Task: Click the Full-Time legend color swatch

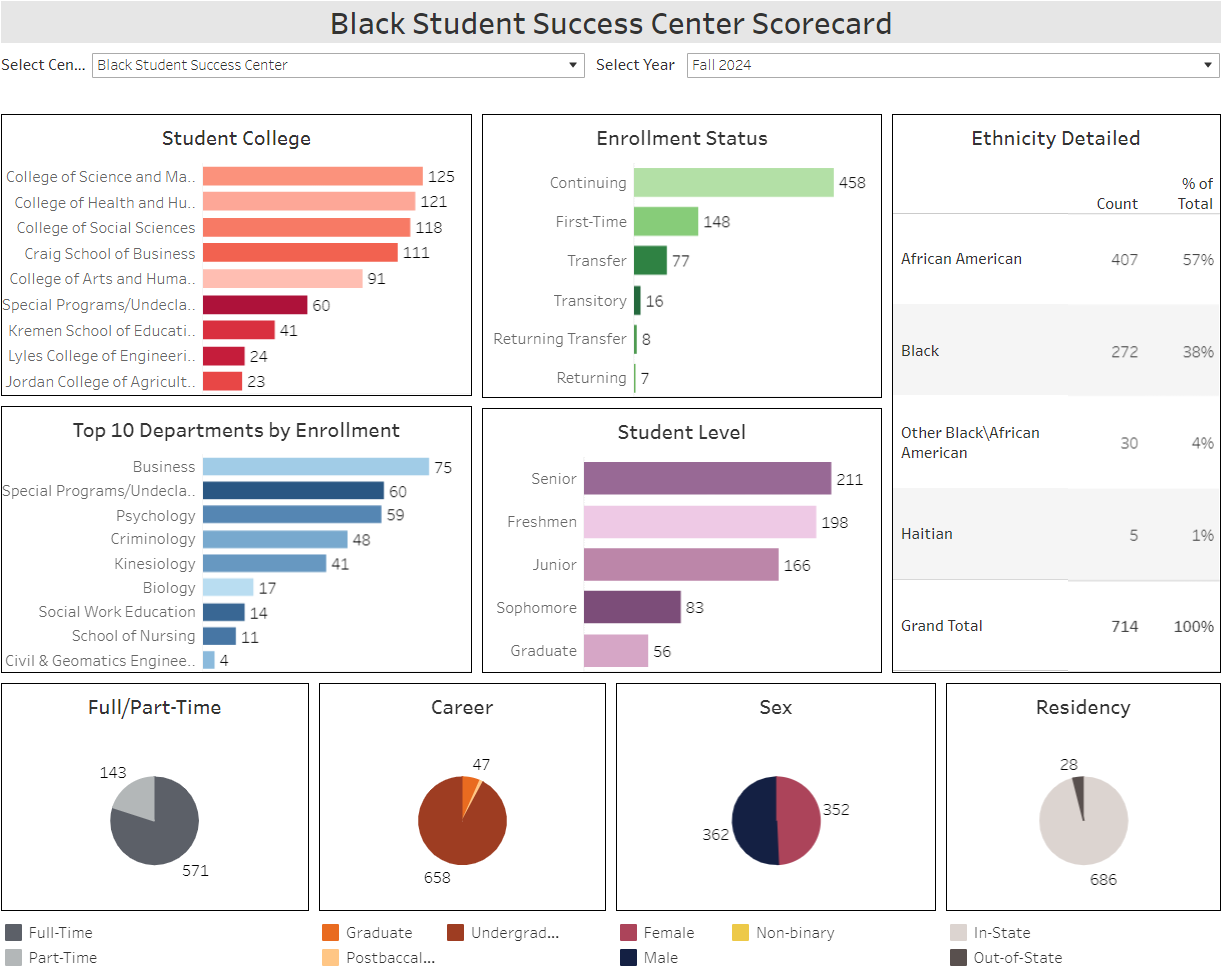Action: [x=13, y=933]
